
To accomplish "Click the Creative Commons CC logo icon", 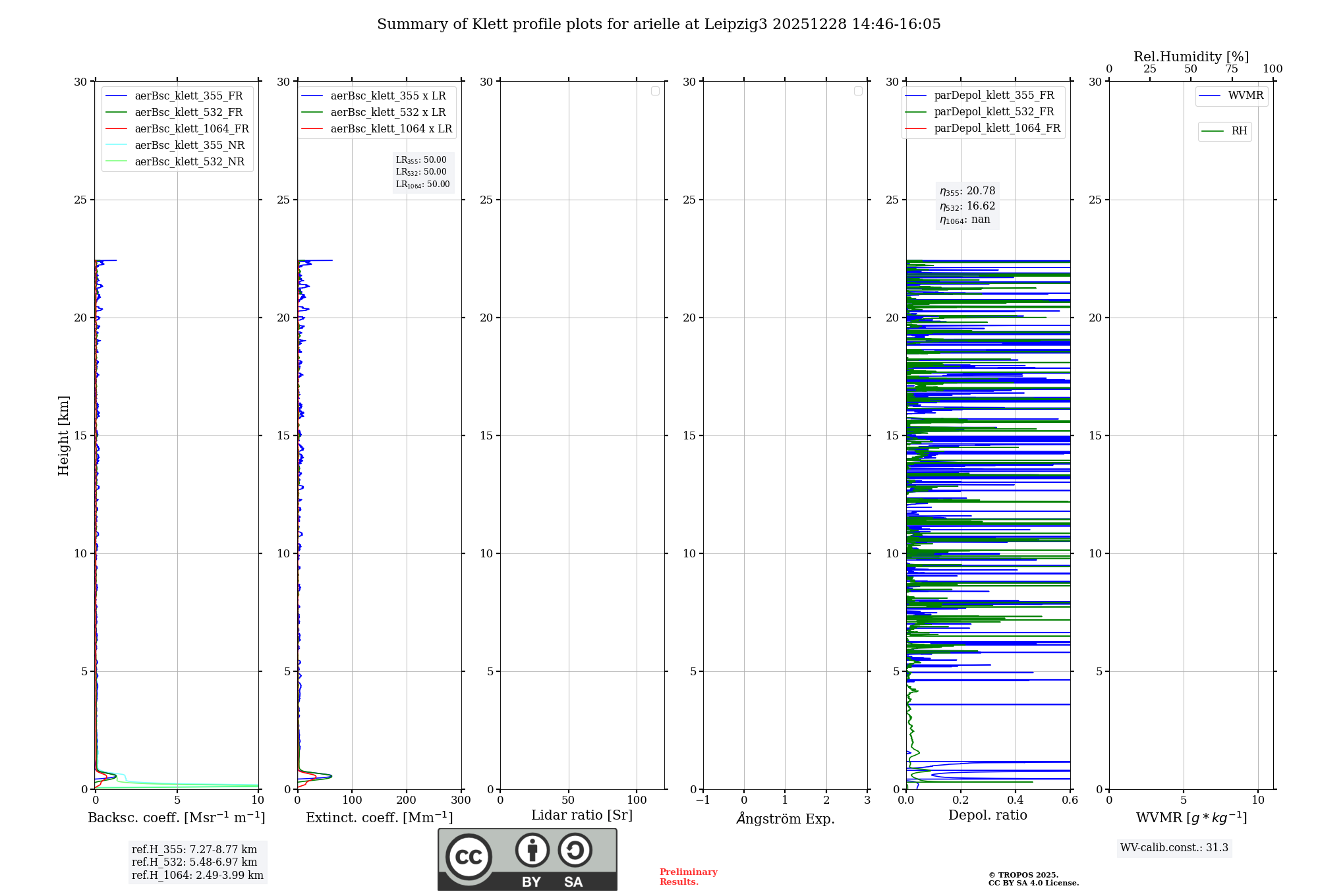I will (x=469, y=856).
